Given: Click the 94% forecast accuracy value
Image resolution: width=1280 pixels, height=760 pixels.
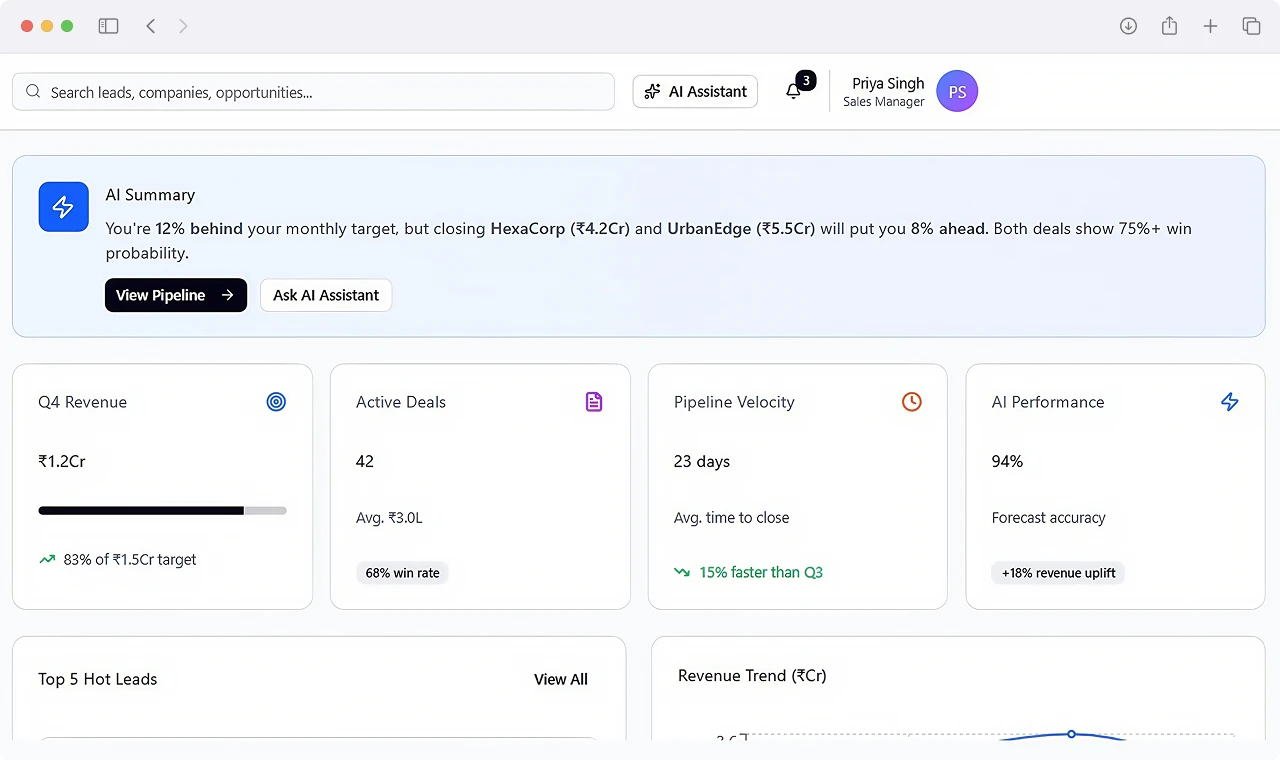Looking at the screenshot, I should [1007, 461].
